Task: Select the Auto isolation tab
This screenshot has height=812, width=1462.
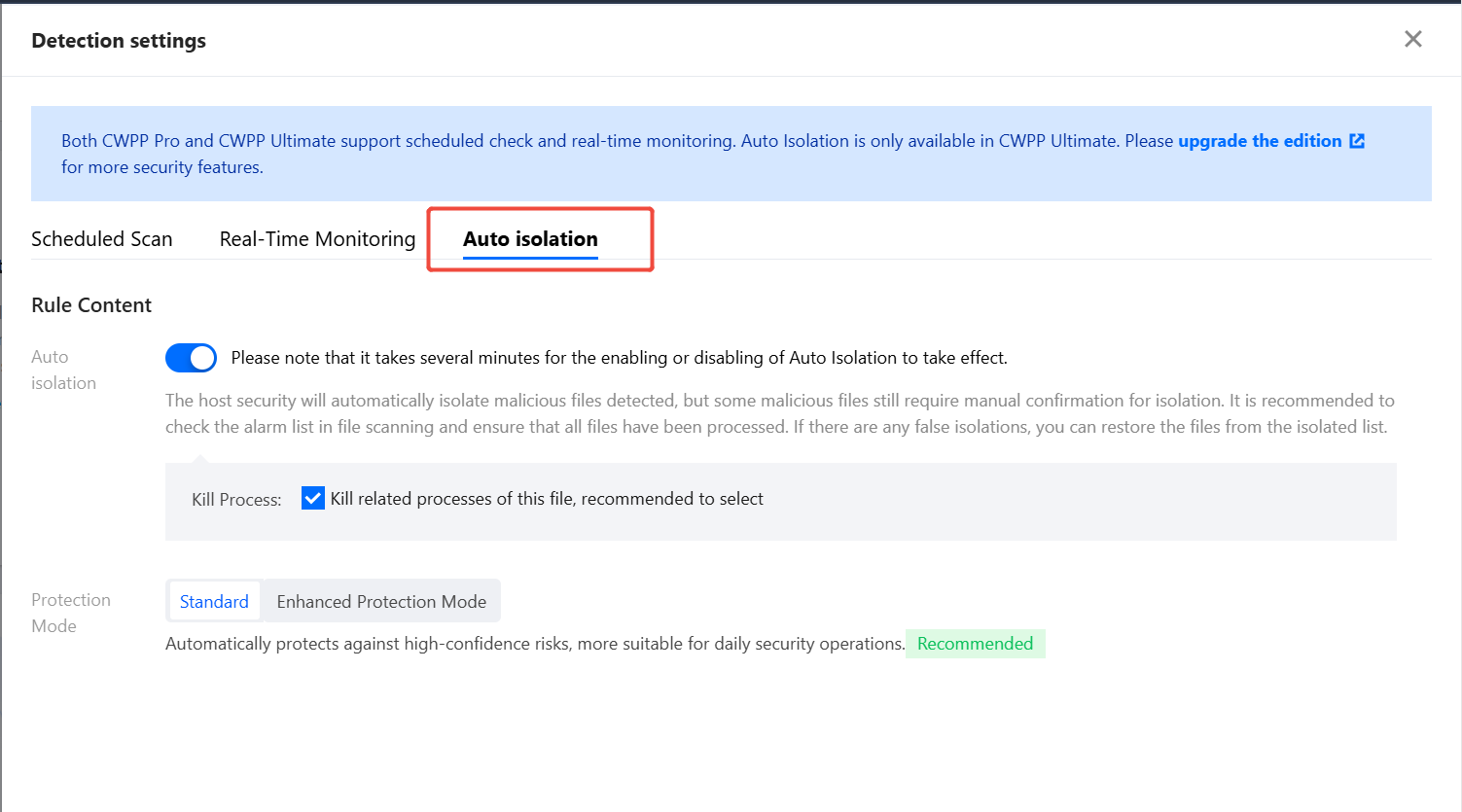Action: coord(530,239)
